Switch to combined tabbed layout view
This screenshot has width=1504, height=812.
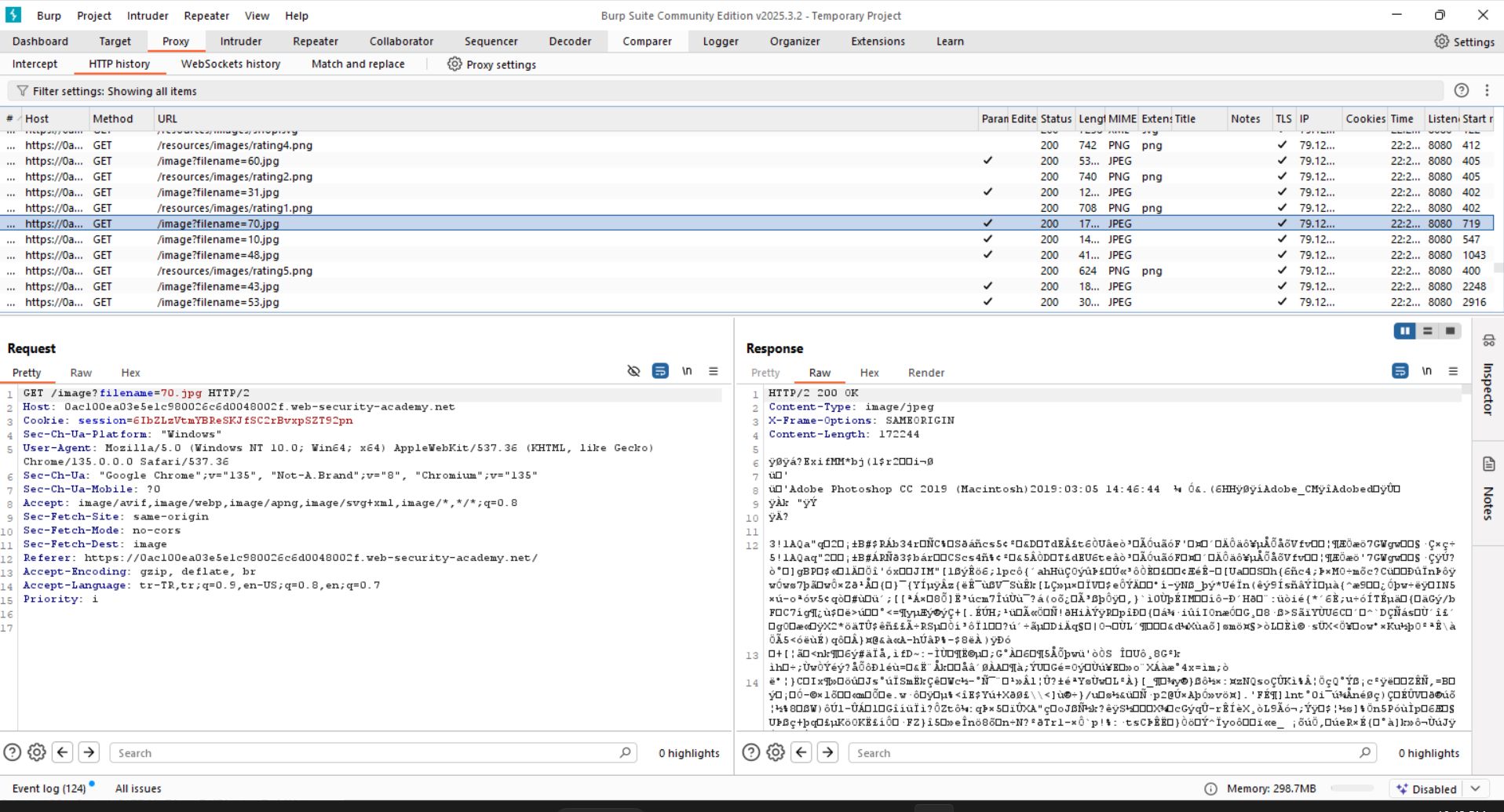point(1450,331)
